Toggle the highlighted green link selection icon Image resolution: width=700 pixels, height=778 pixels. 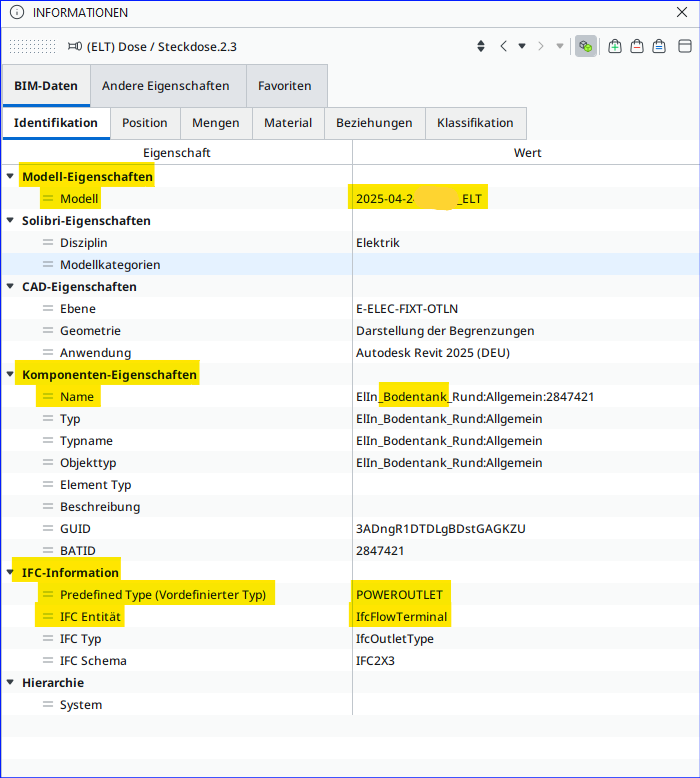(x=586, y=47)
